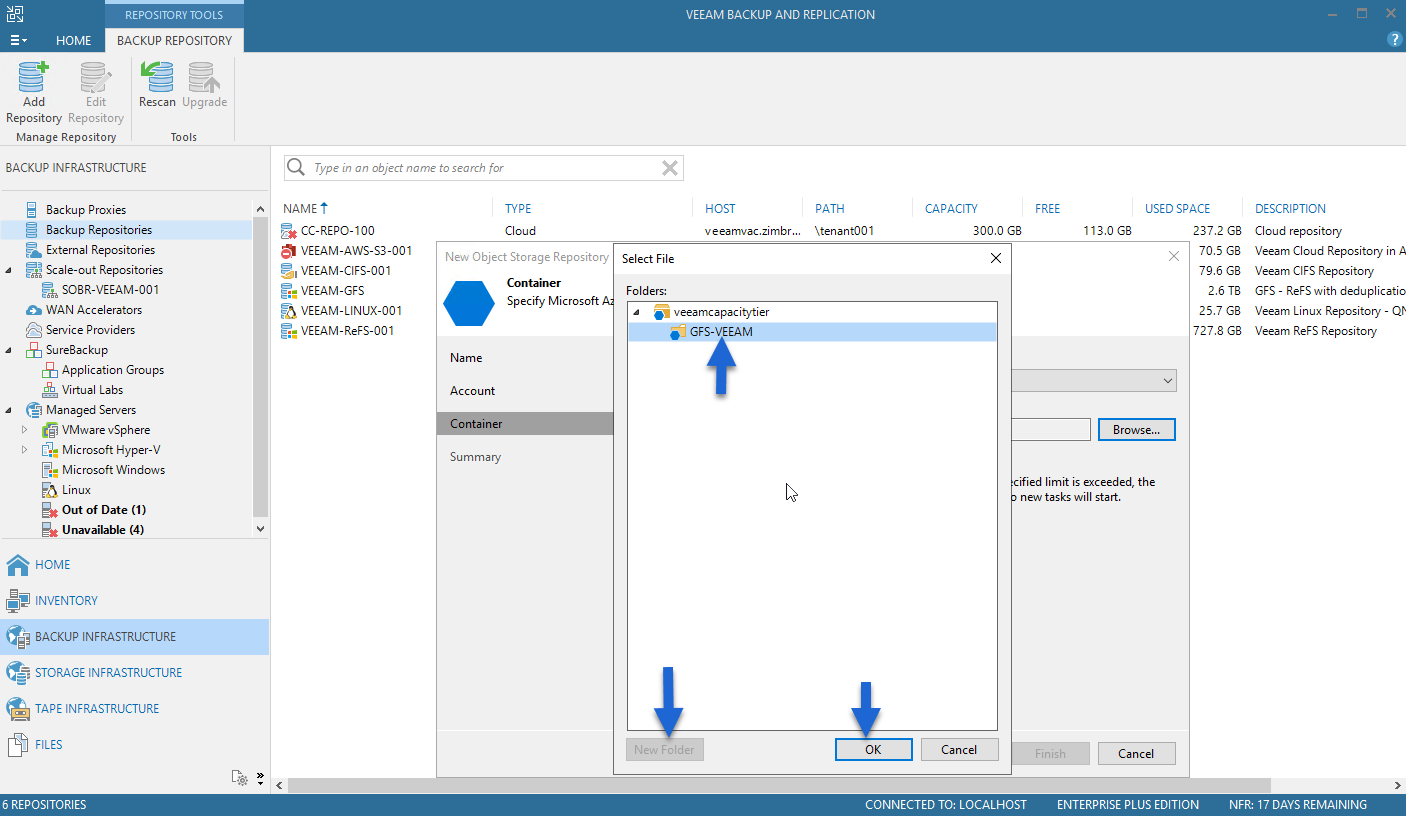Cancel the Select File dialog
1406x816 pixels.
959,750
